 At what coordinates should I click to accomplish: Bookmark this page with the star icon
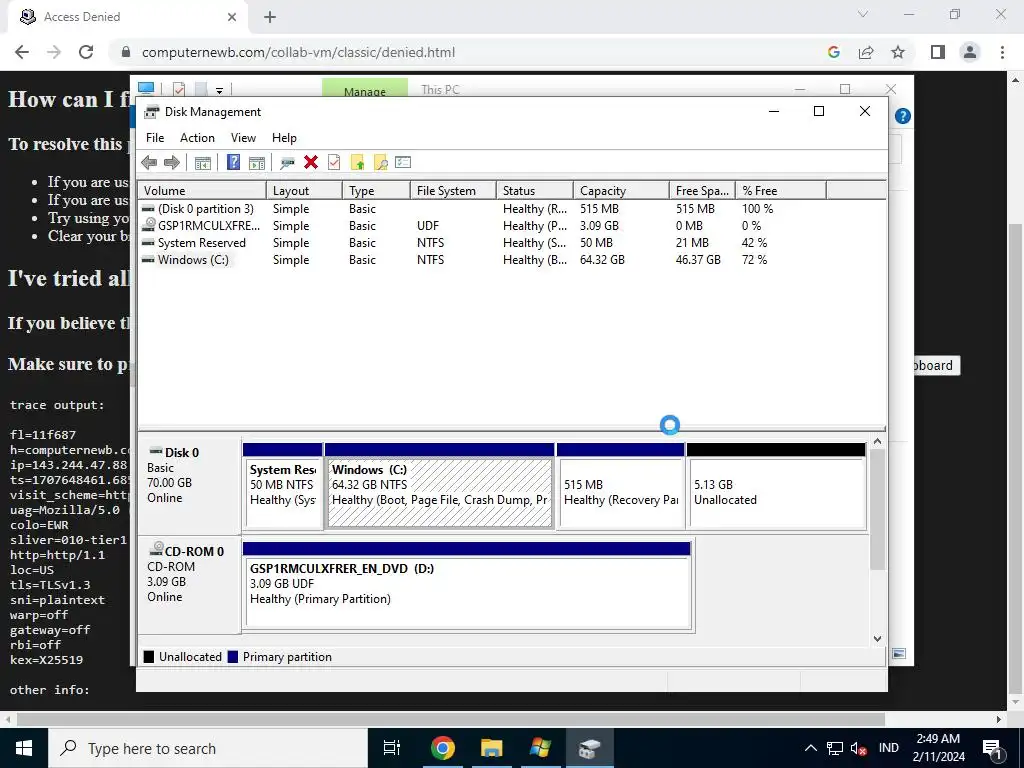[898, 52]
